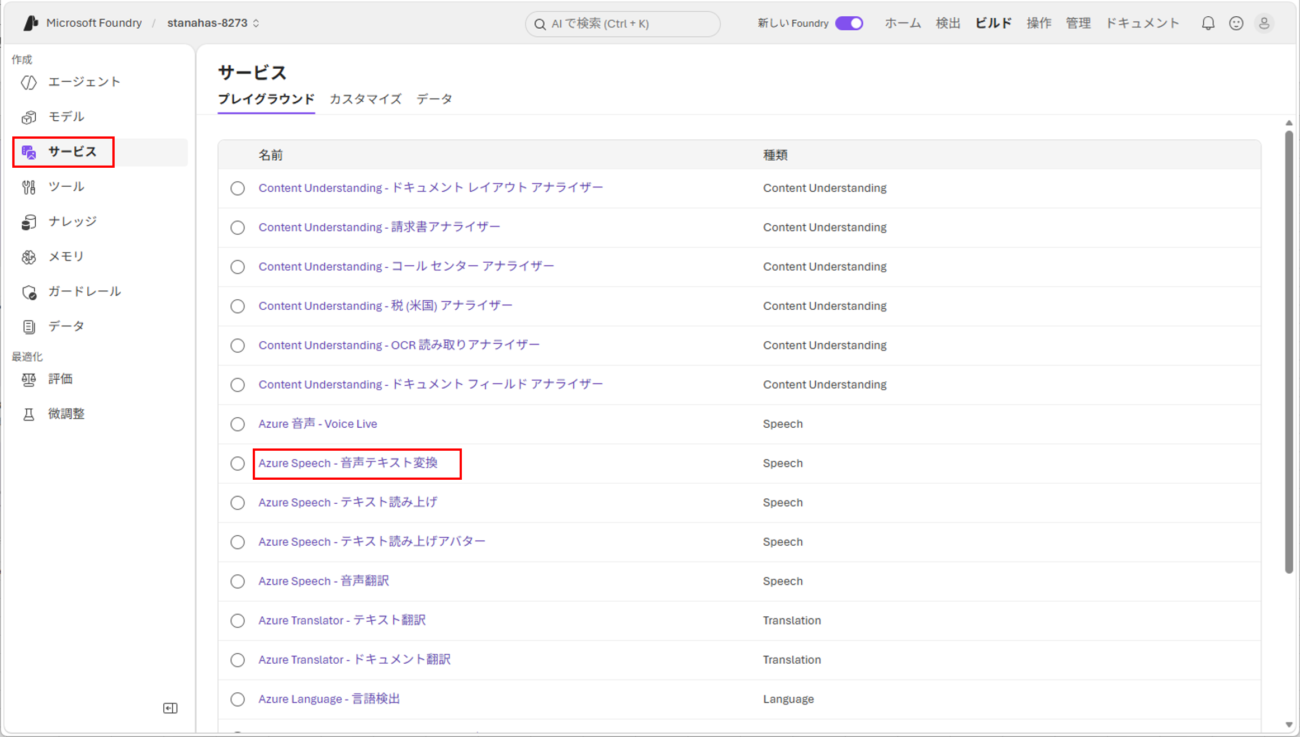Screen dimensions: 1300x737
Task: Switch to the カスタマイズ tab
Action: coord(365,99)
